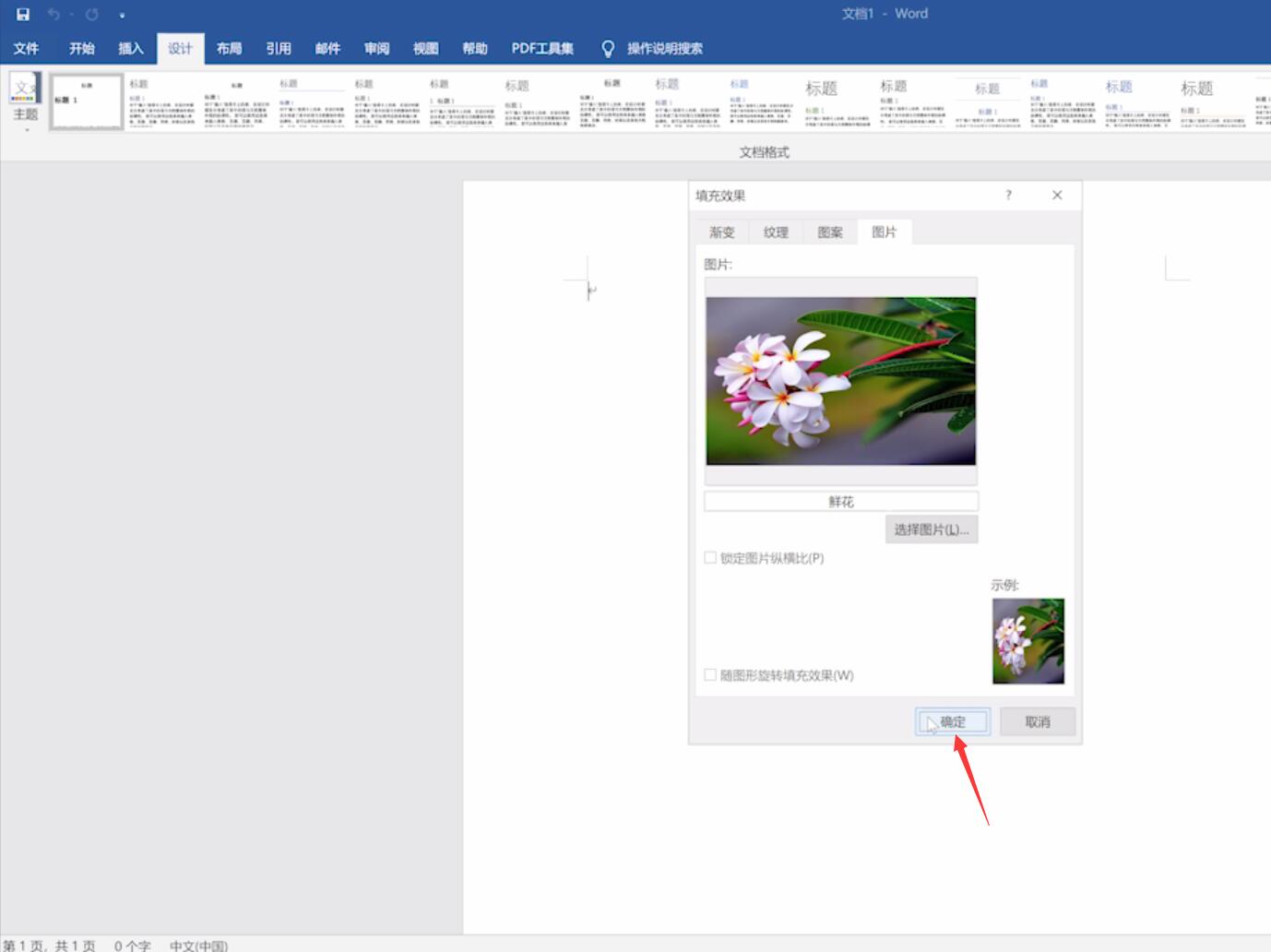This screenshot has height=952, width=1271.
Task: Select the first document style set thumbnail
Action: point(87,101)
